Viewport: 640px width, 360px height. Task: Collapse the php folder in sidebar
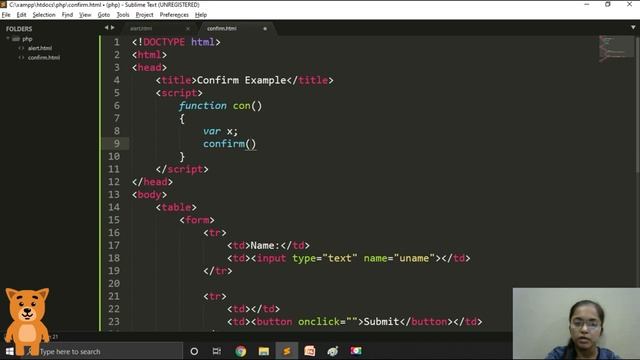tap(8, 39)
